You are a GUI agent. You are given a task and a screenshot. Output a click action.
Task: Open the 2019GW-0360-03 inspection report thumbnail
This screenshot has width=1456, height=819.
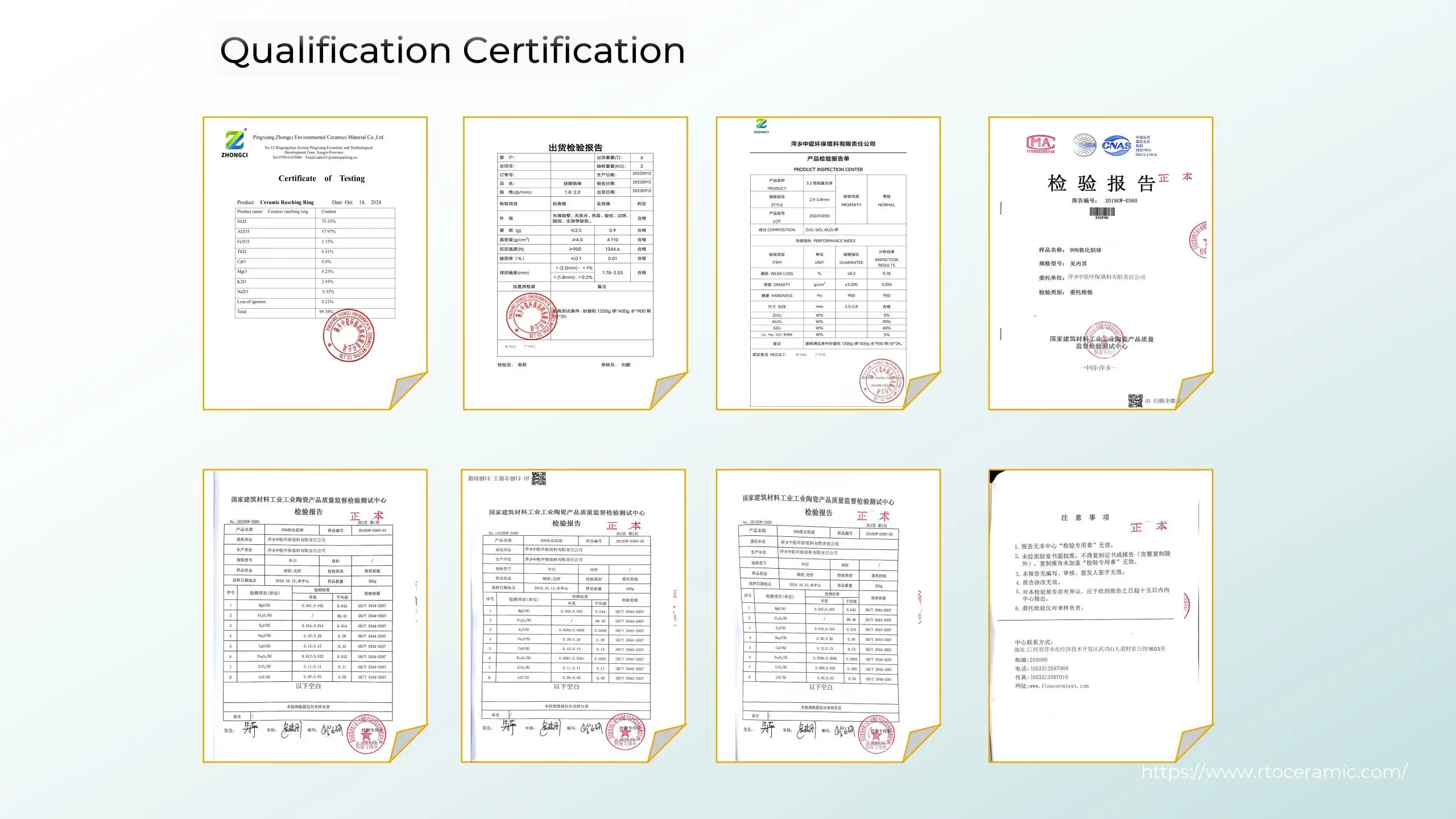[x=828, y=615]
